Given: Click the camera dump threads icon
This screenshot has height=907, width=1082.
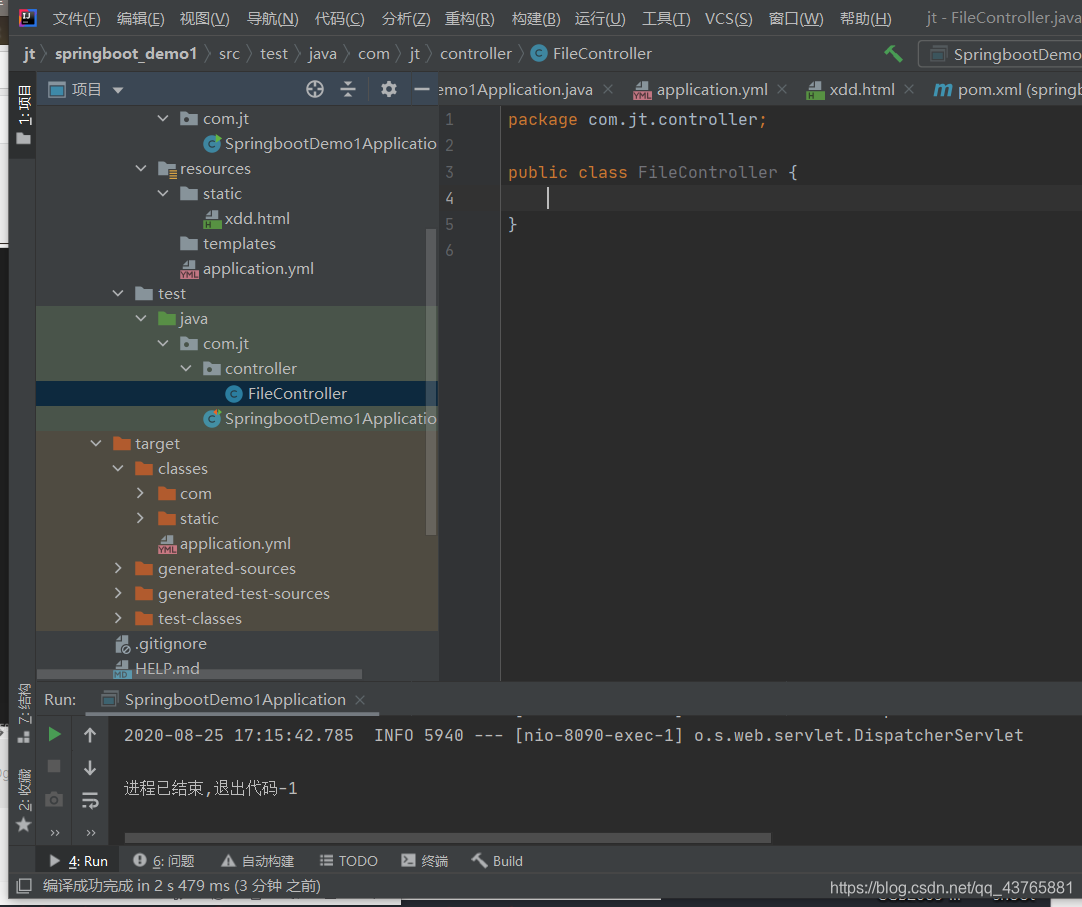Looking at the screenshot, I should tap(54, 799).
